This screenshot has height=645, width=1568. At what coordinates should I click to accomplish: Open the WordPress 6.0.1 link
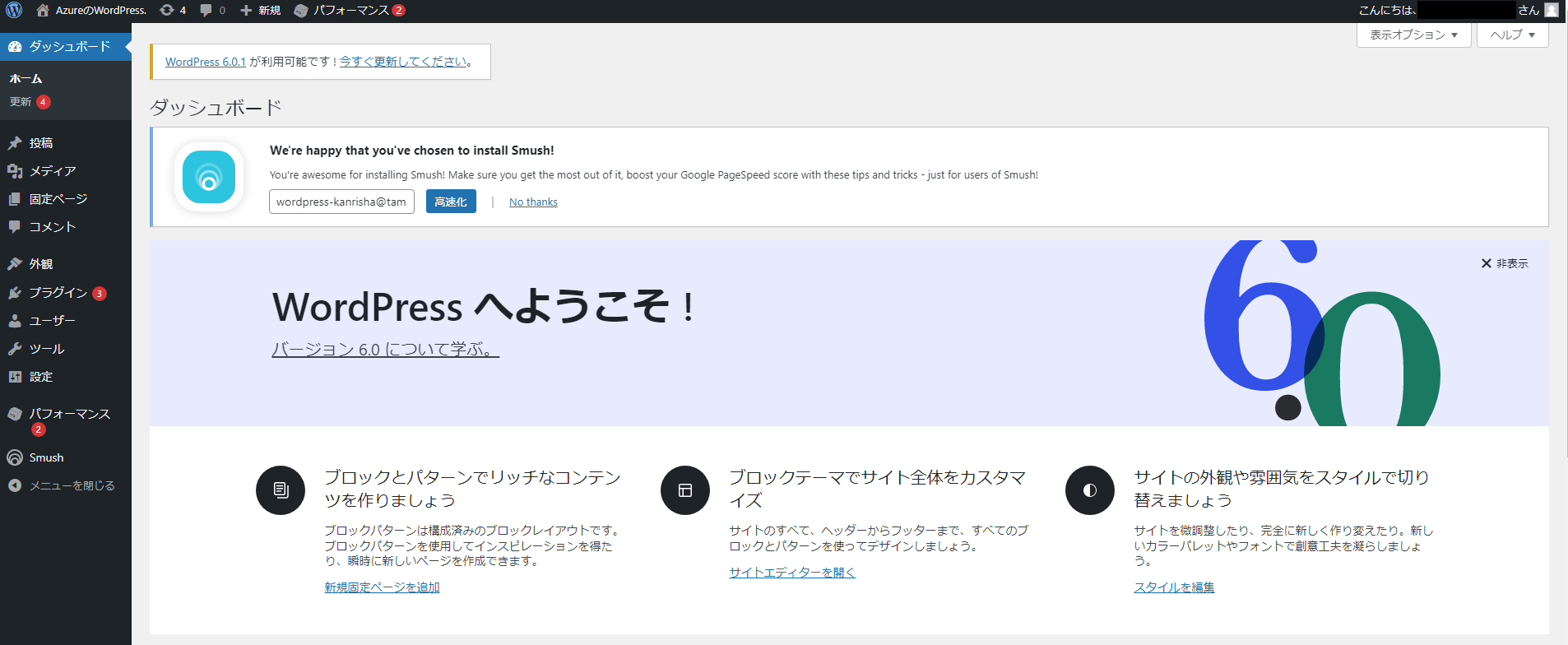(x=206, y=62)
